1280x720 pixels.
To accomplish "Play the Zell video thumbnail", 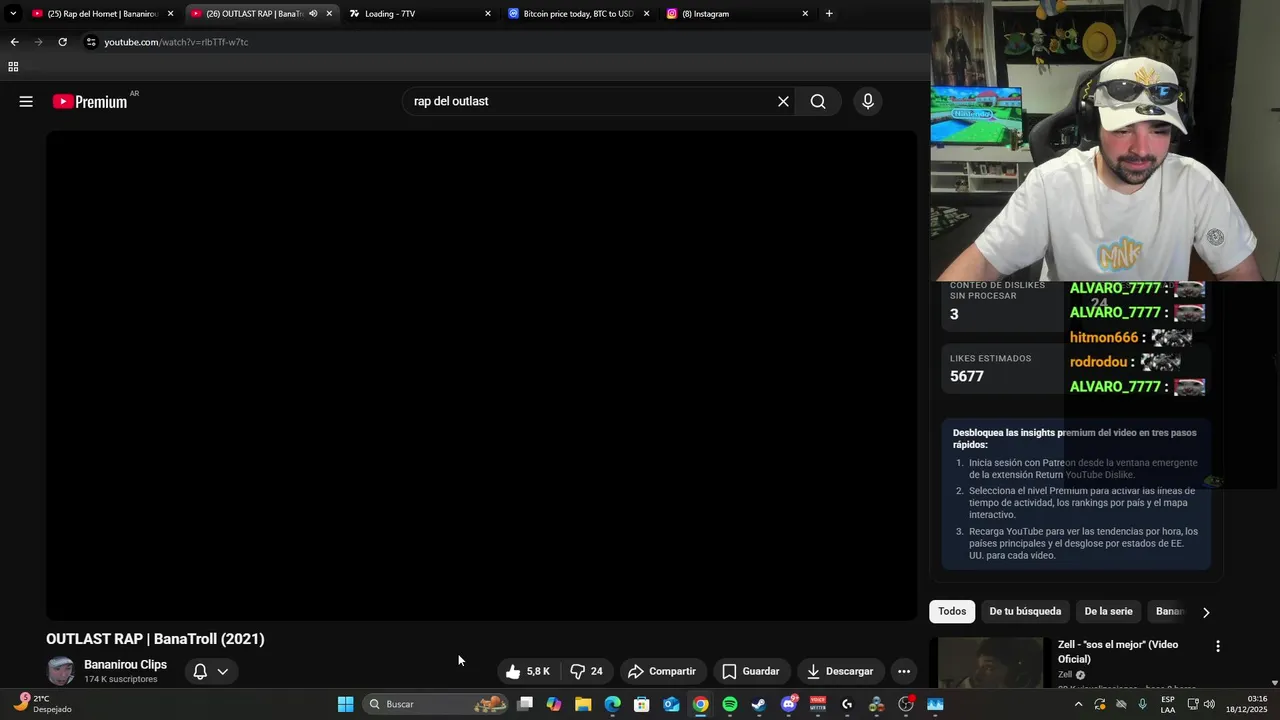I will click(990, 663).
